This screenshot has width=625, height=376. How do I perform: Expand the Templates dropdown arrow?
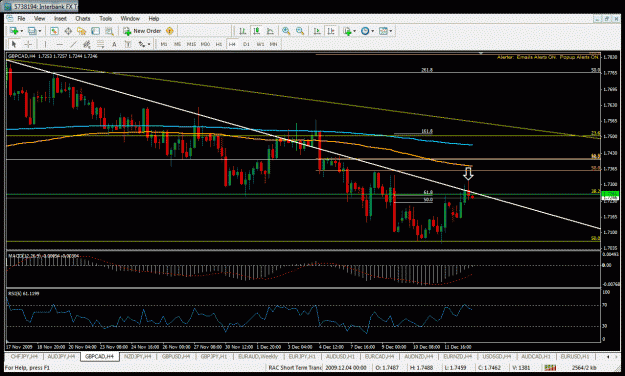tap(391, 31)
